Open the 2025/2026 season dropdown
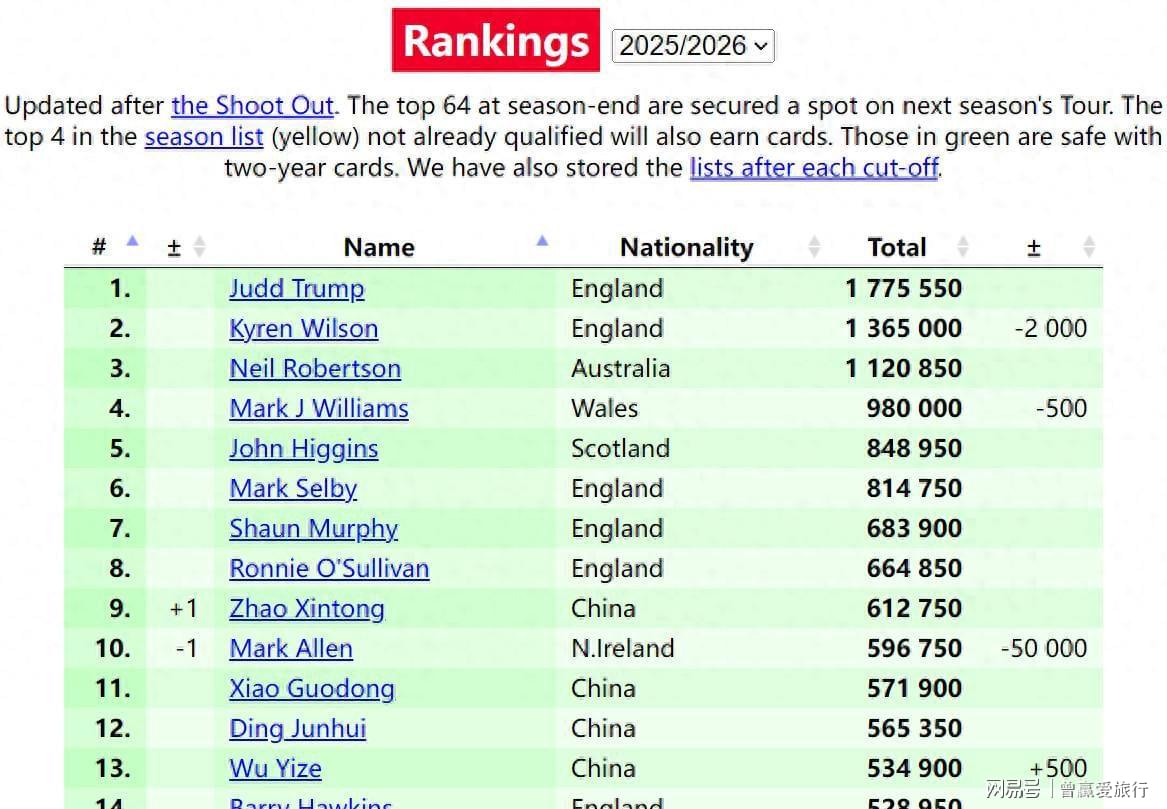Image resolution: width=1167 pixels, height=809 pixels. click(693, 46)
